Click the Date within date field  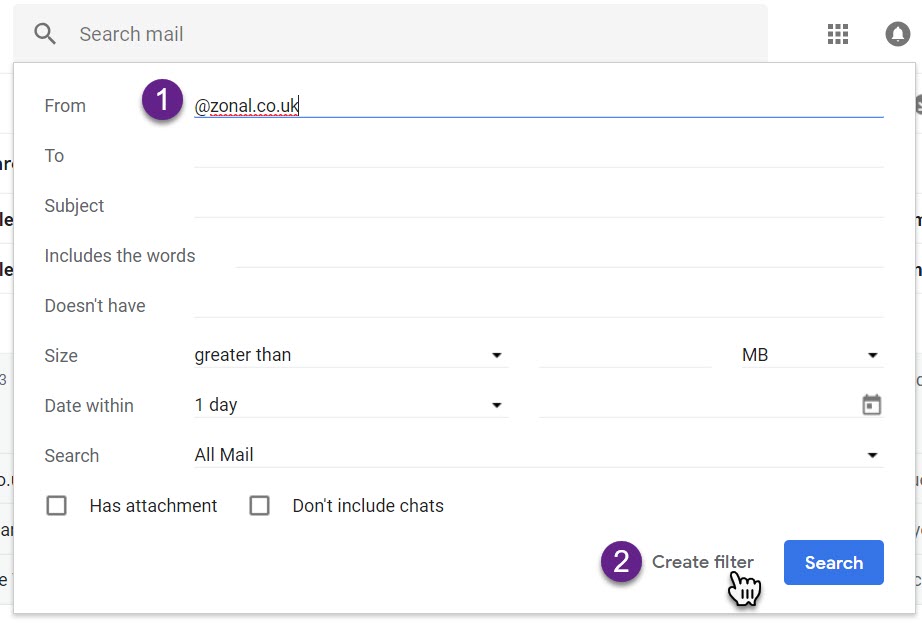tap(699, 405)
